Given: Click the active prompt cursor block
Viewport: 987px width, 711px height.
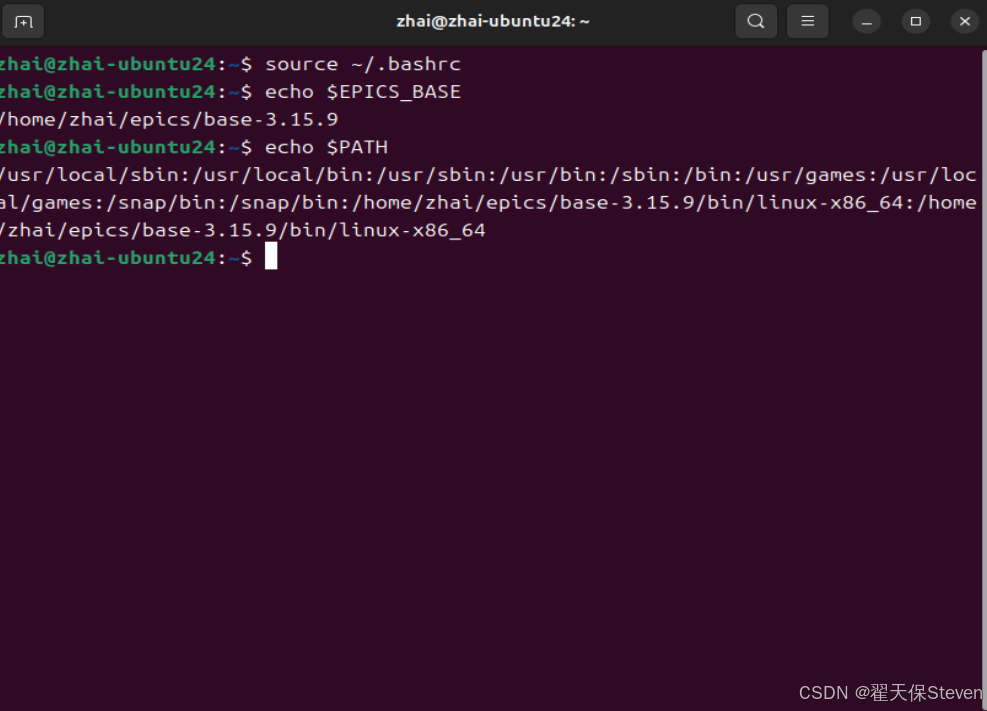Looking at the screenshot, I should click(271, 256).
